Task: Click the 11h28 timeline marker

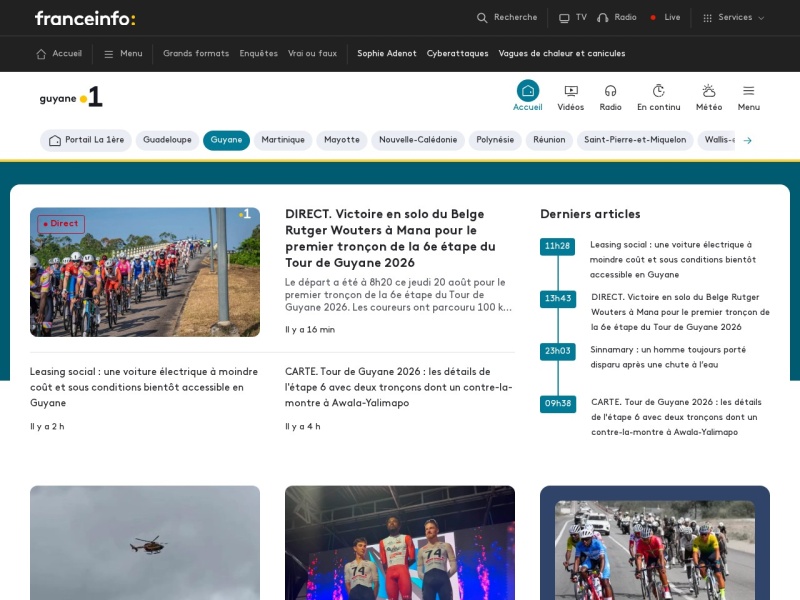Action: tap(557, 246)
